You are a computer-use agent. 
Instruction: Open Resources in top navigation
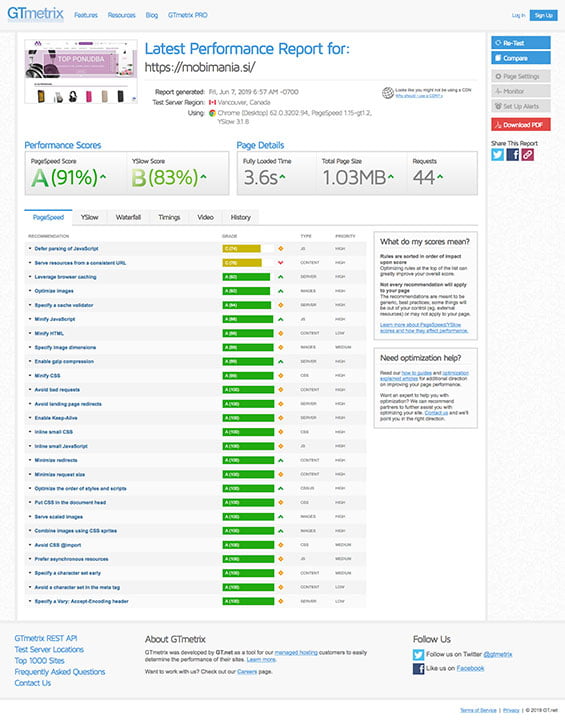121,15
